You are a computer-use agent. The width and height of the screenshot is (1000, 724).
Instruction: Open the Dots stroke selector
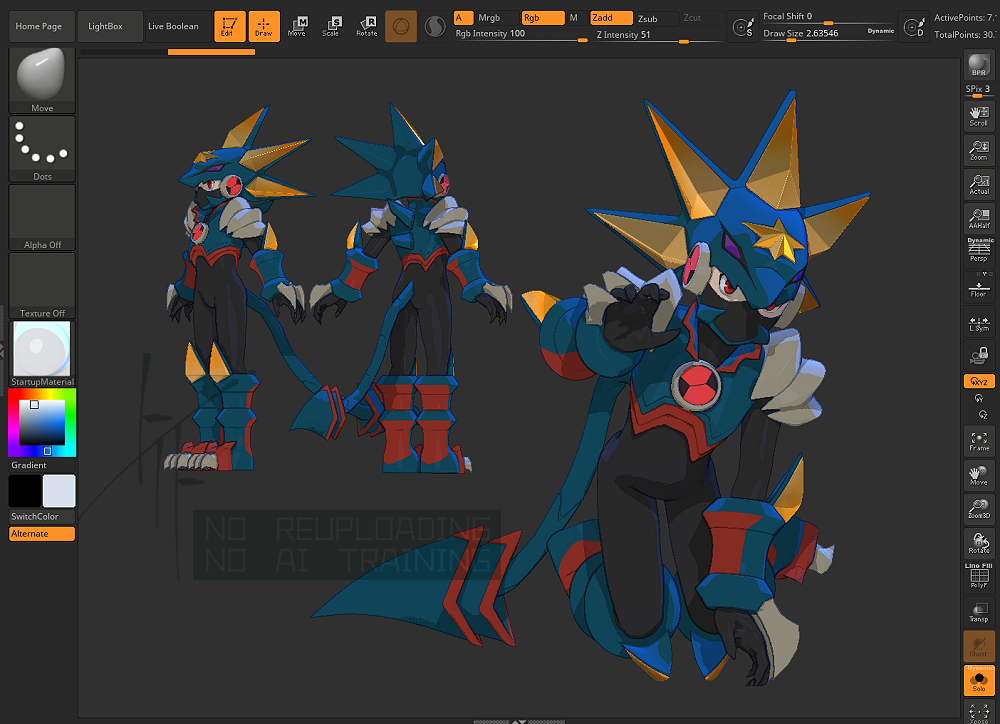click(42, 149)
